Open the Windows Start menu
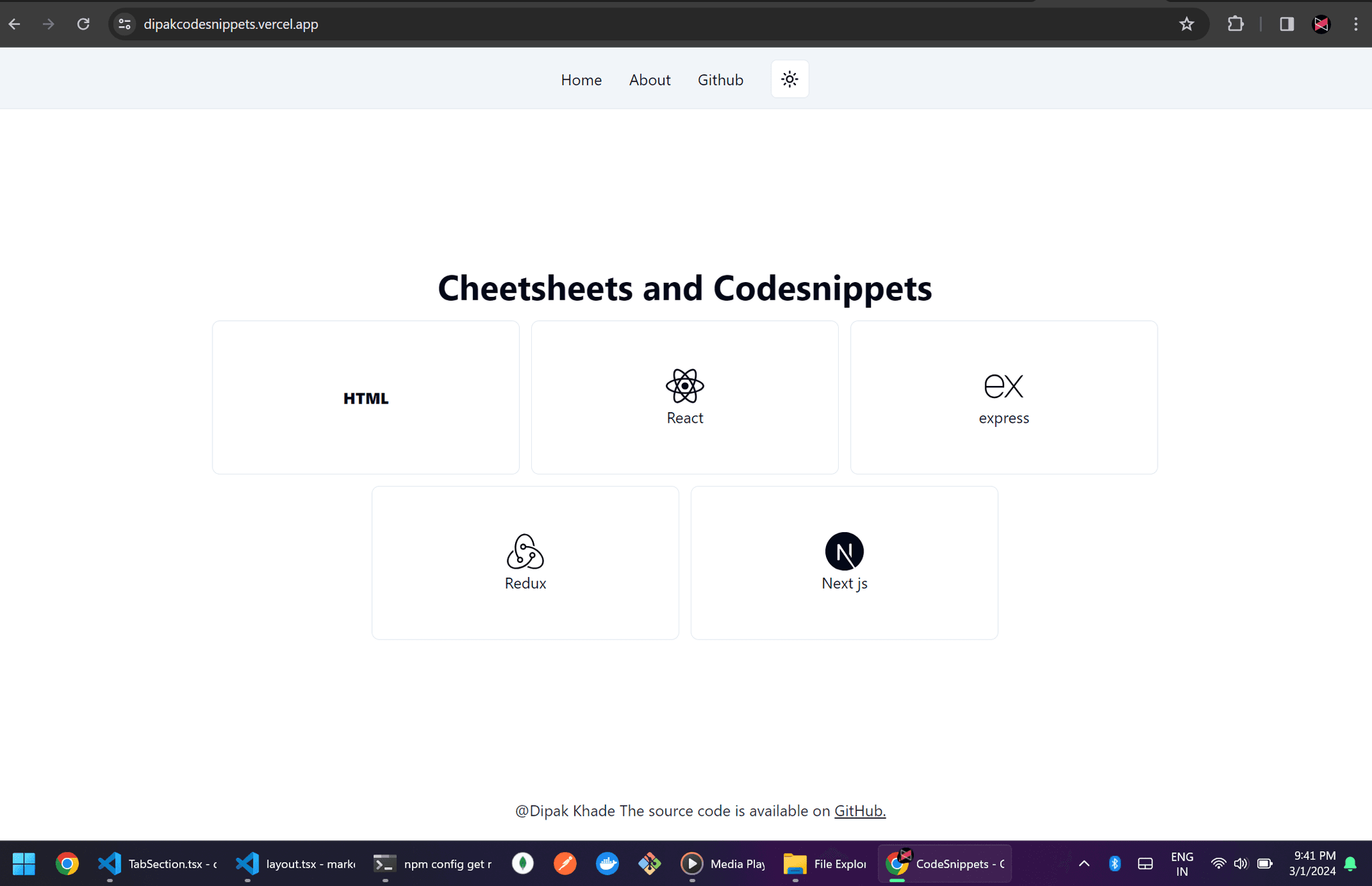 point(24,863)
